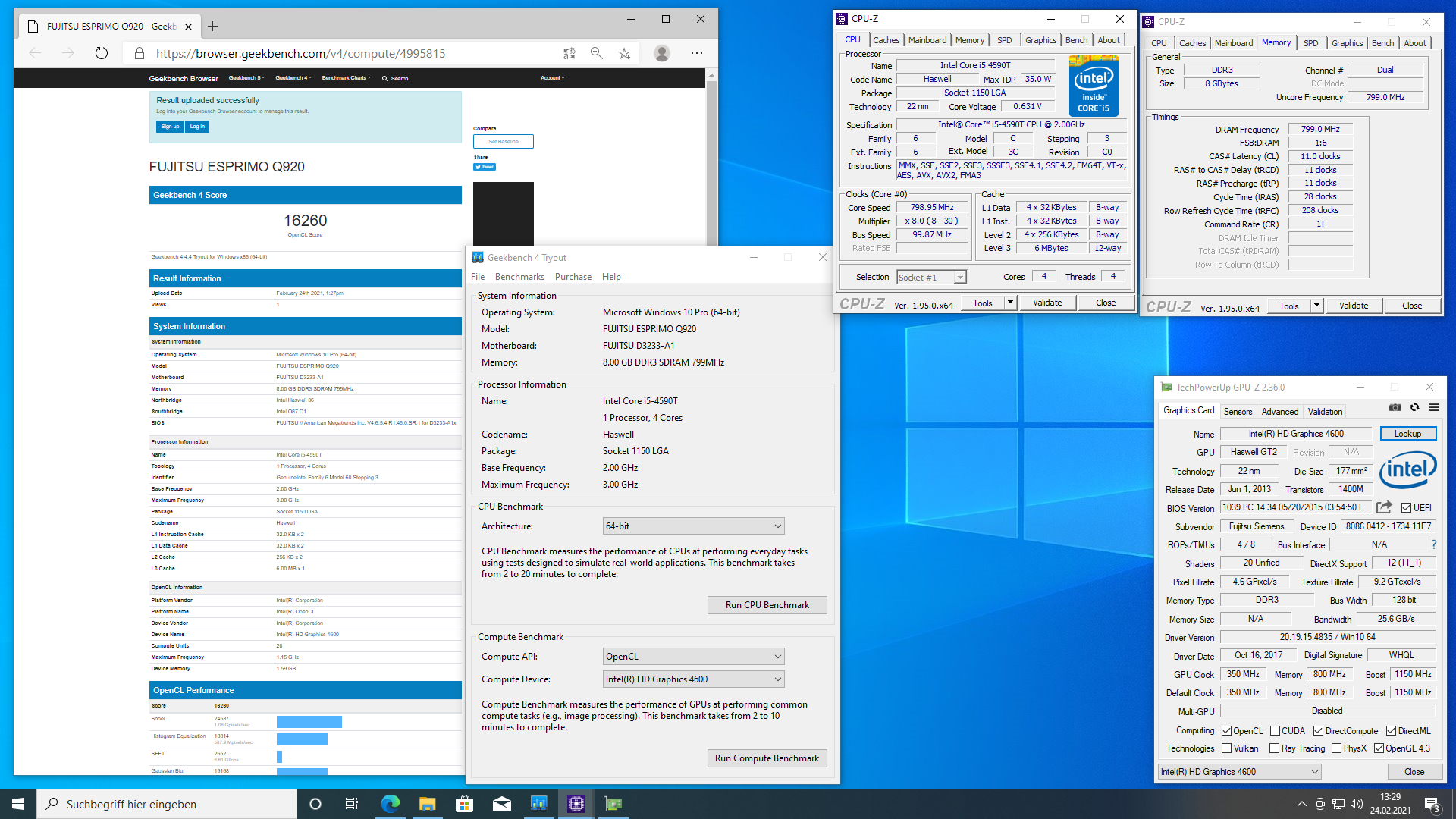Image resolution: width=1456 pixels, height=819 pixels.
Task: Expand Benchmark Charts dropdown in navbar
Action: (346, 78)
